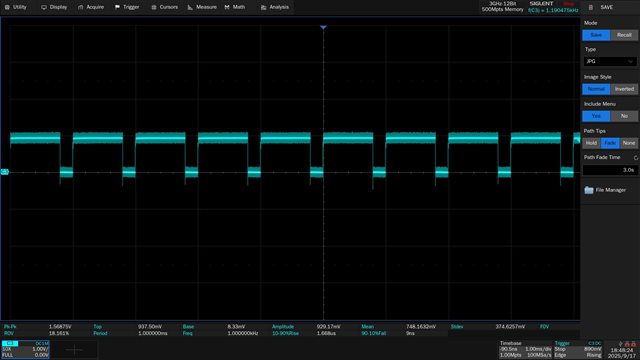Select the C3 ground level marker
Image resolution: width=640 pixels, height=360 pixels.
pyautogui.click(x=4, y=172)
